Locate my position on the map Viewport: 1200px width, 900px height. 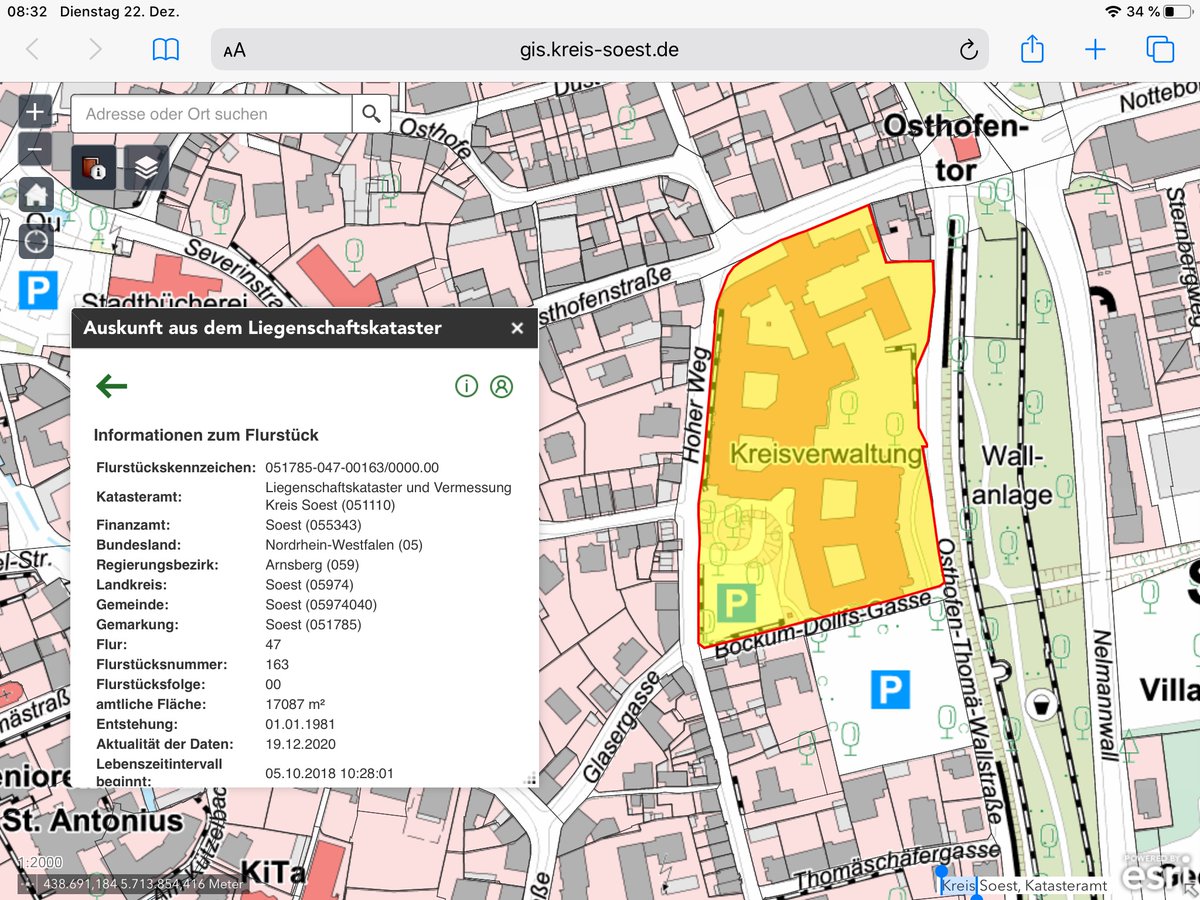coord(35,241)
